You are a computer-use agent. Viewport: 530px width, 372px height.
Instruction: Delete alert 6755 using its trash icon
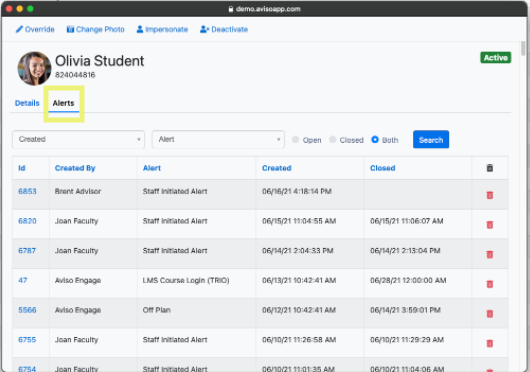click(x=489, y=344)
